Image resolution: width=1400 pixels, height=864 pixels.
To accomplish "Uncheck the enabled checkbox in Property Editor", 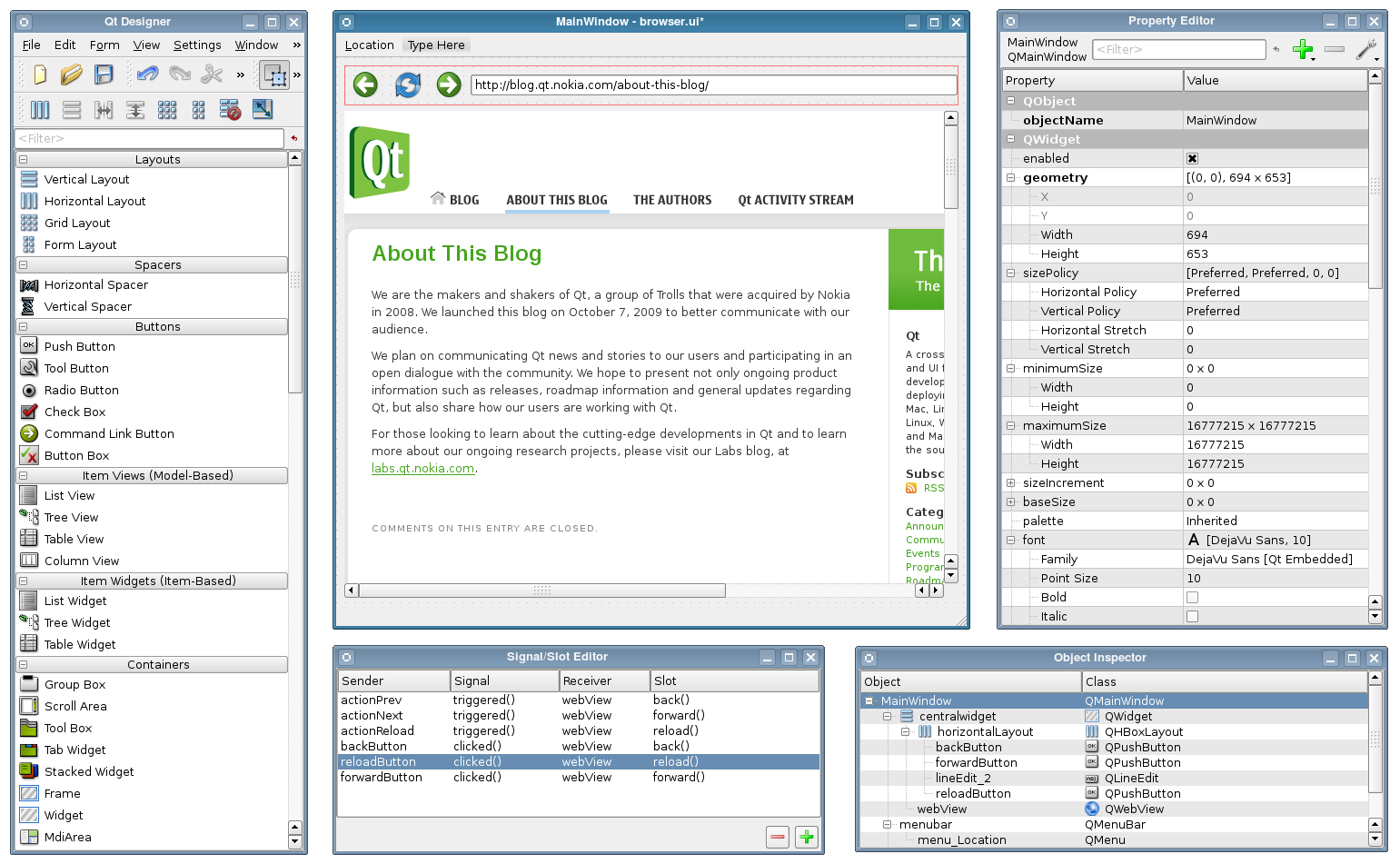I will pos(1191,157).
